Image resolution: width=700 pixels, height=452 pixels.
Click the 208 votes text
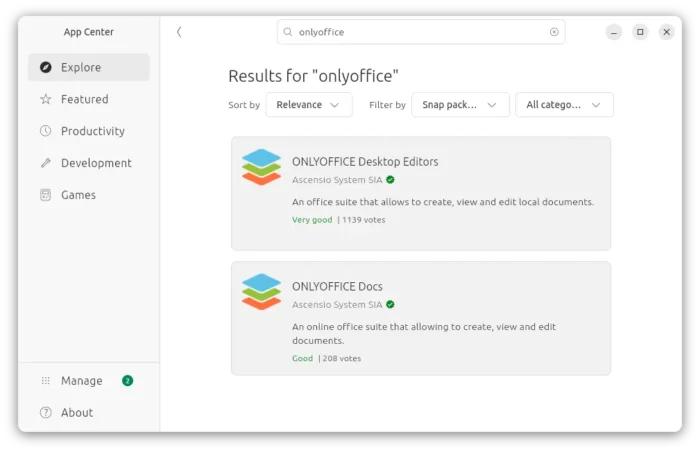pos(342,358)
